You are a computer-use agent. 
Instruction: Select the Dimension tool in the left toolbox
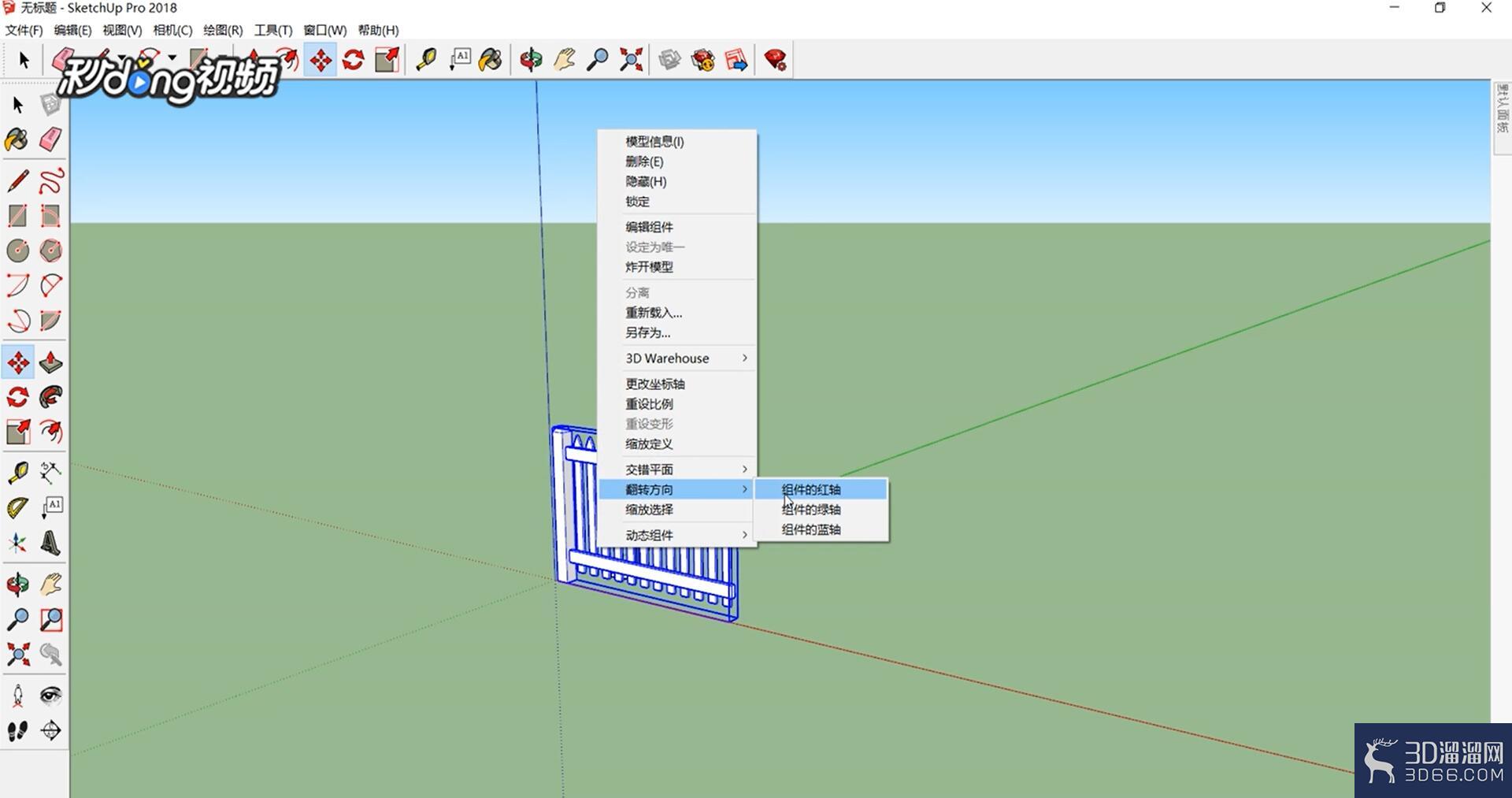click(x=50, y=473)
